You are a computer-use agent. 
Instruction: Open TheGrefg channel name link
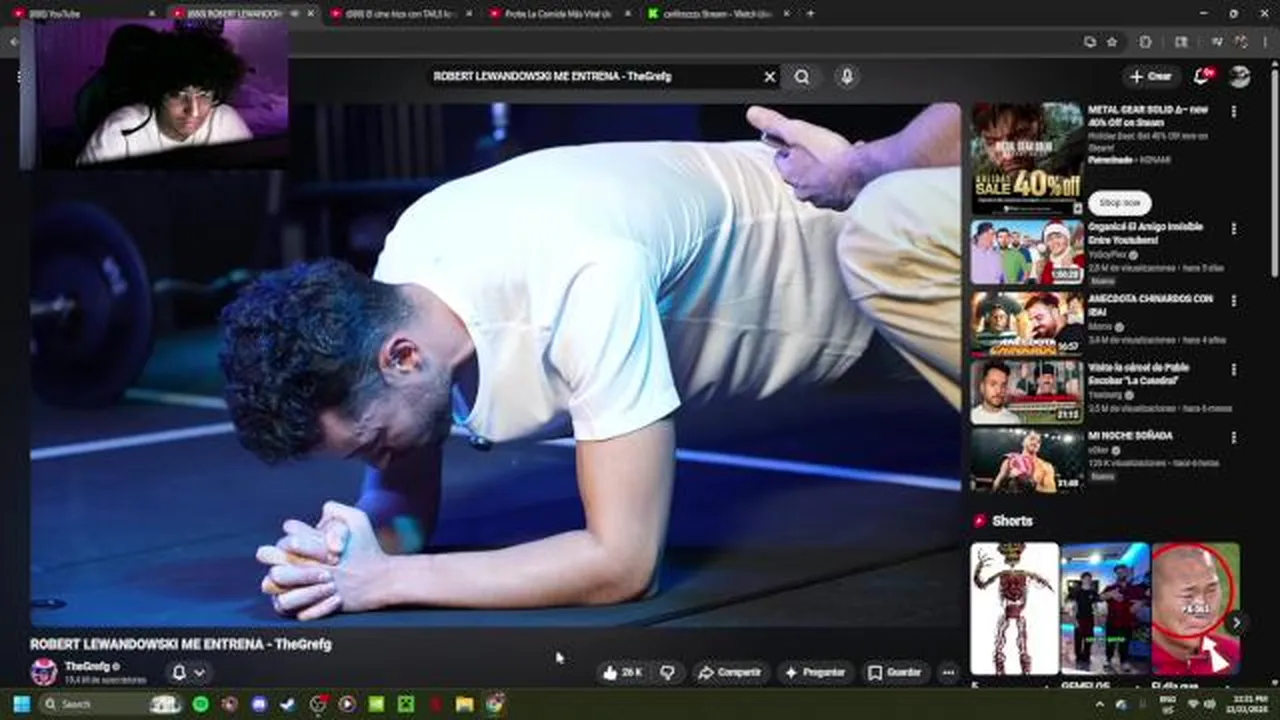[87, 666]
